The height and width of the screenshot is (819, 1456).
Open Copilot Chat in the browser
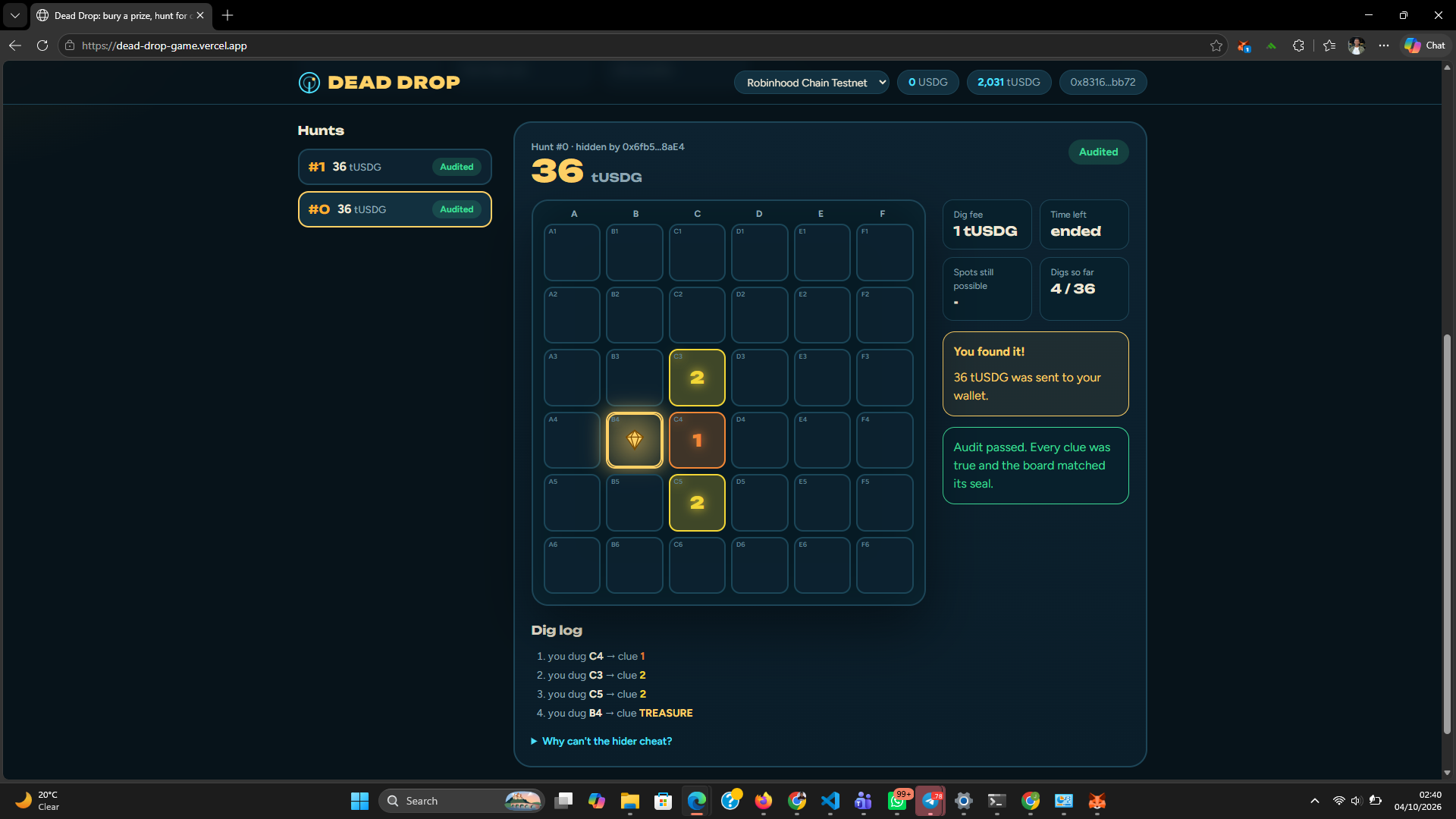point(1424,45)
